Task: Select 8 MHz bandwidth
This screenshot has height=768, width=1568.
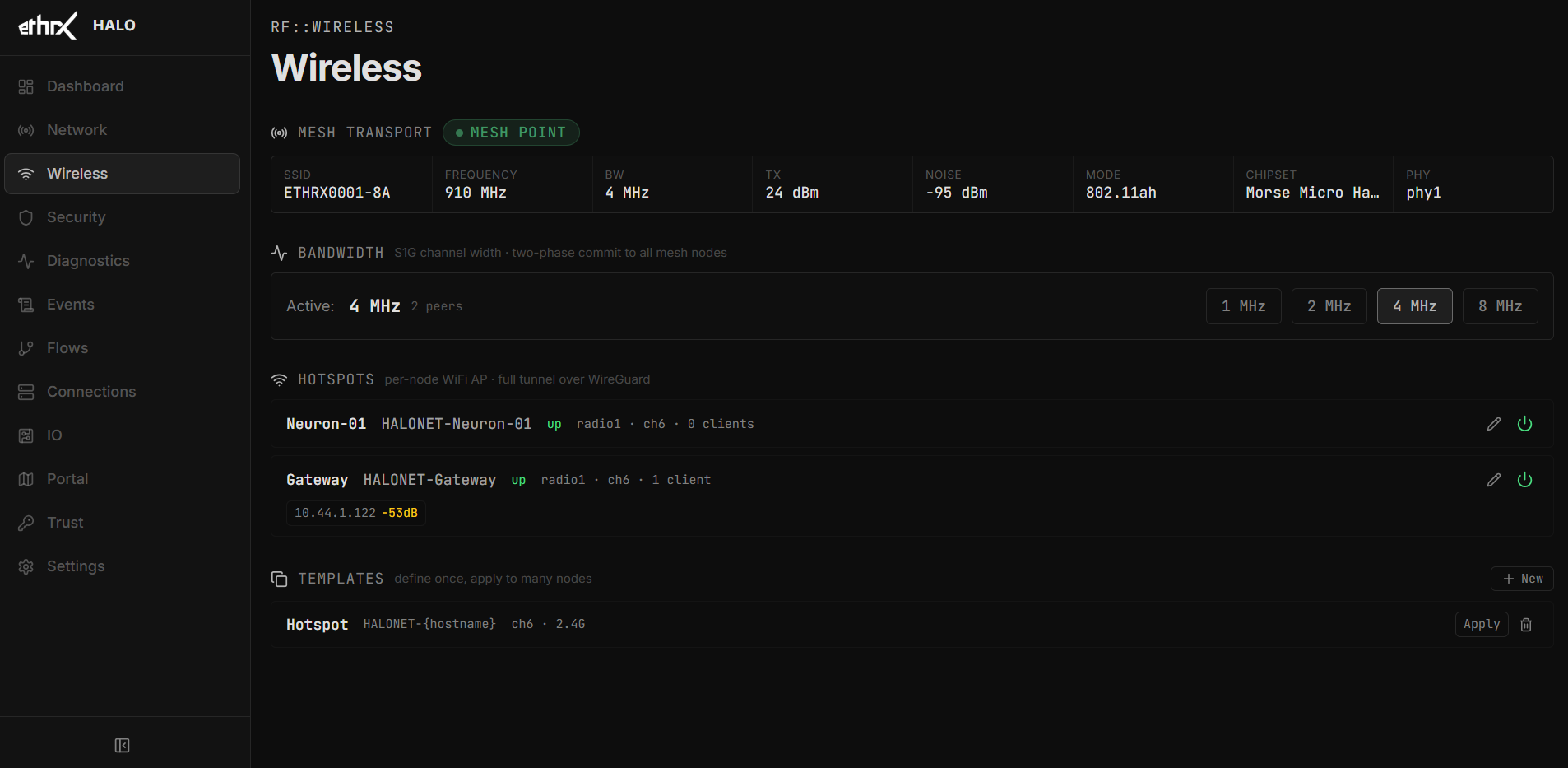Action: (x=1501, y=306)
